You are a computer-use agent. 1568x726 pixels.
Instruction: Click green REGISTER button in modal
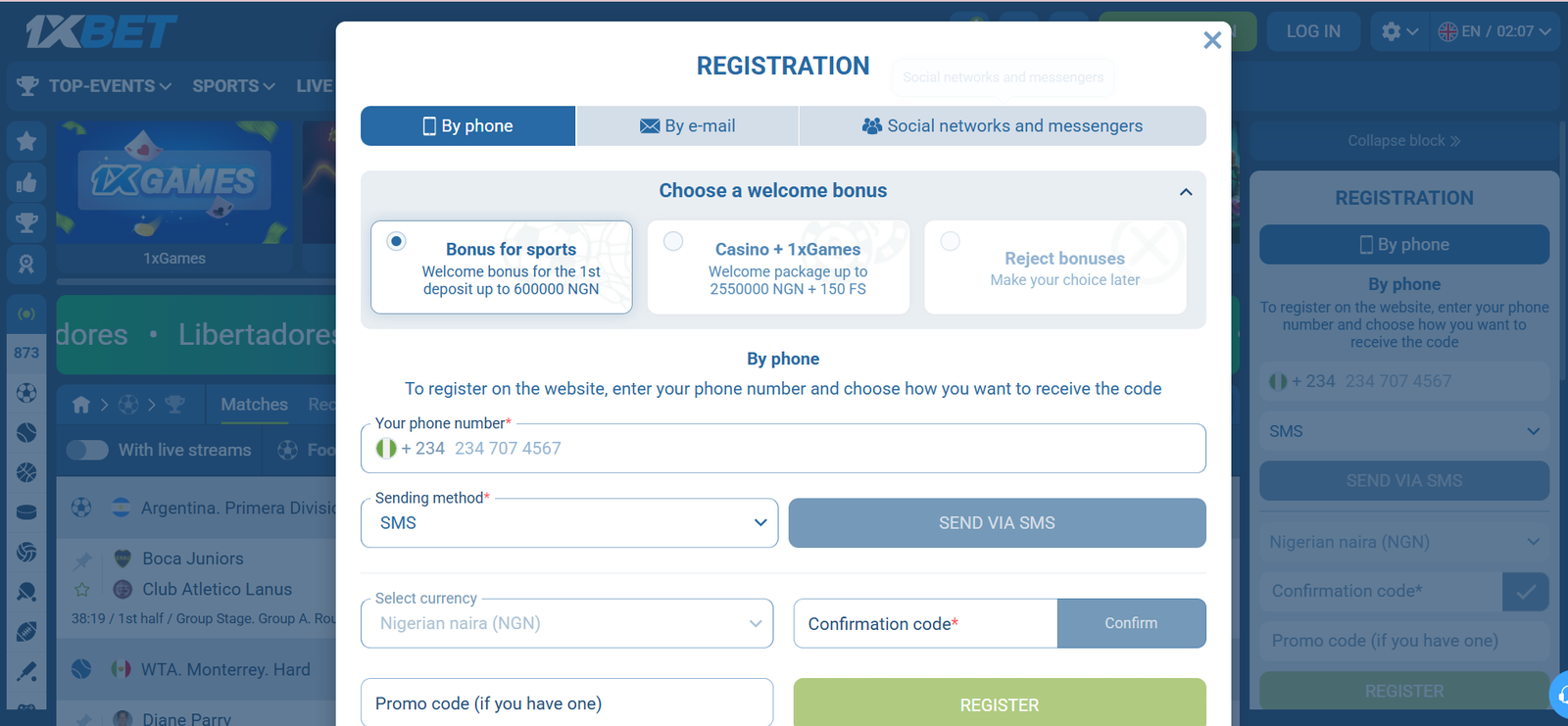[1000, 703]
